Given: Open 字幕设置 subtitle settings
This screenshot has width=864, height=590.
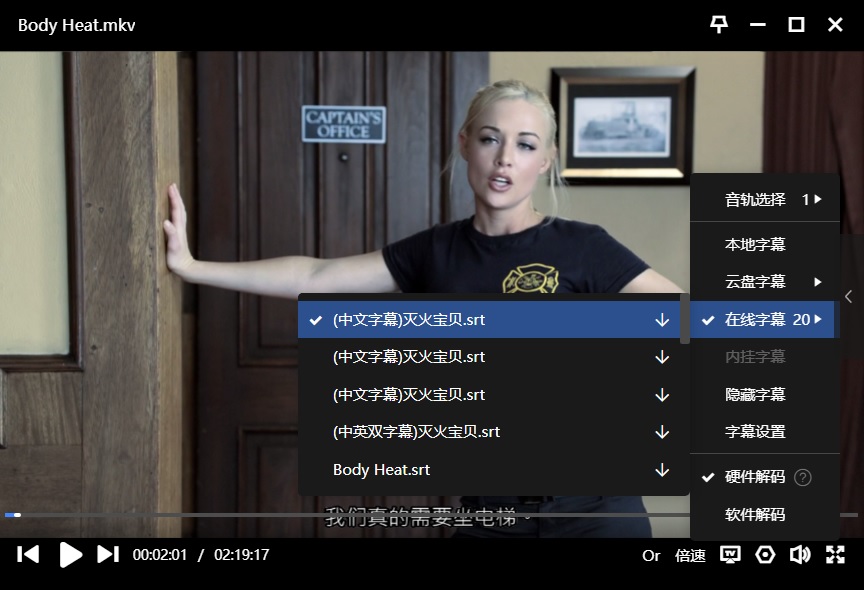Looking at the screenshot, I should click(755, 432).
